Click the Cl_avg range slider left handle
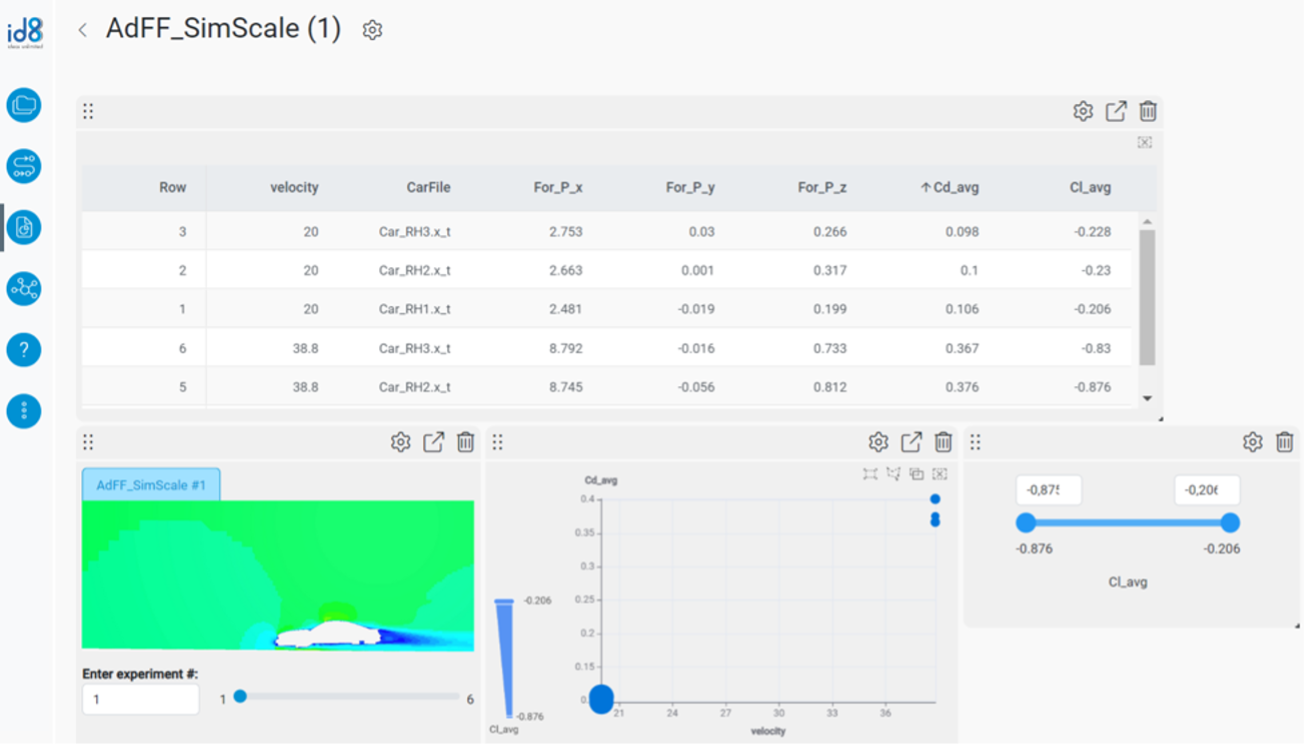This screenshot has width=1307, height=748. click(x=1025, y=523)
